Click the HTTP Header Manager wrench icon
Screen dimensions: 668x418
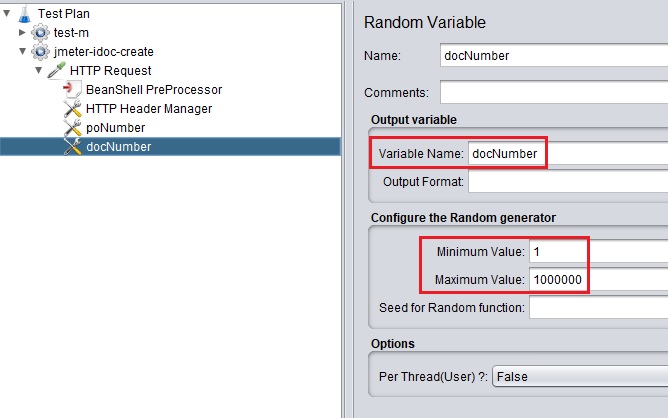[x=72, y=108]
